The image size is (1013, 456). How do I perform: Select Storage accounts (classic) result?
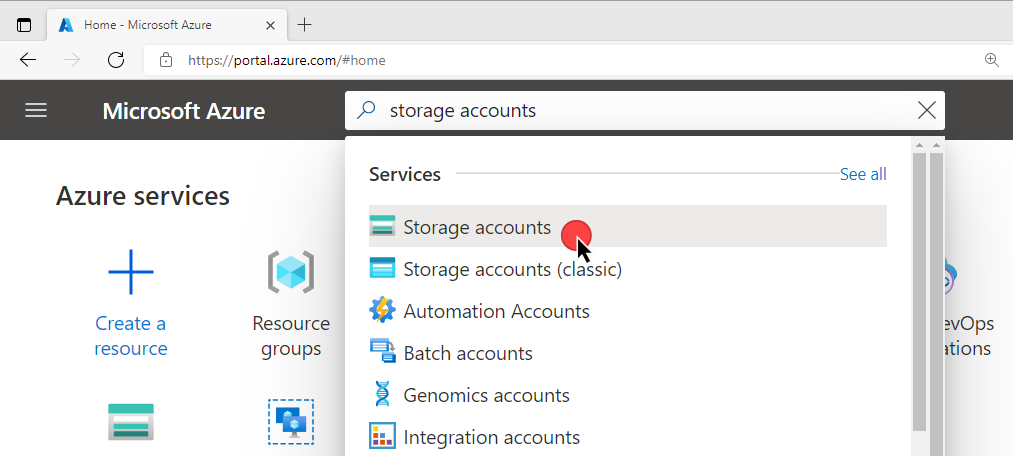coord(512,269)
